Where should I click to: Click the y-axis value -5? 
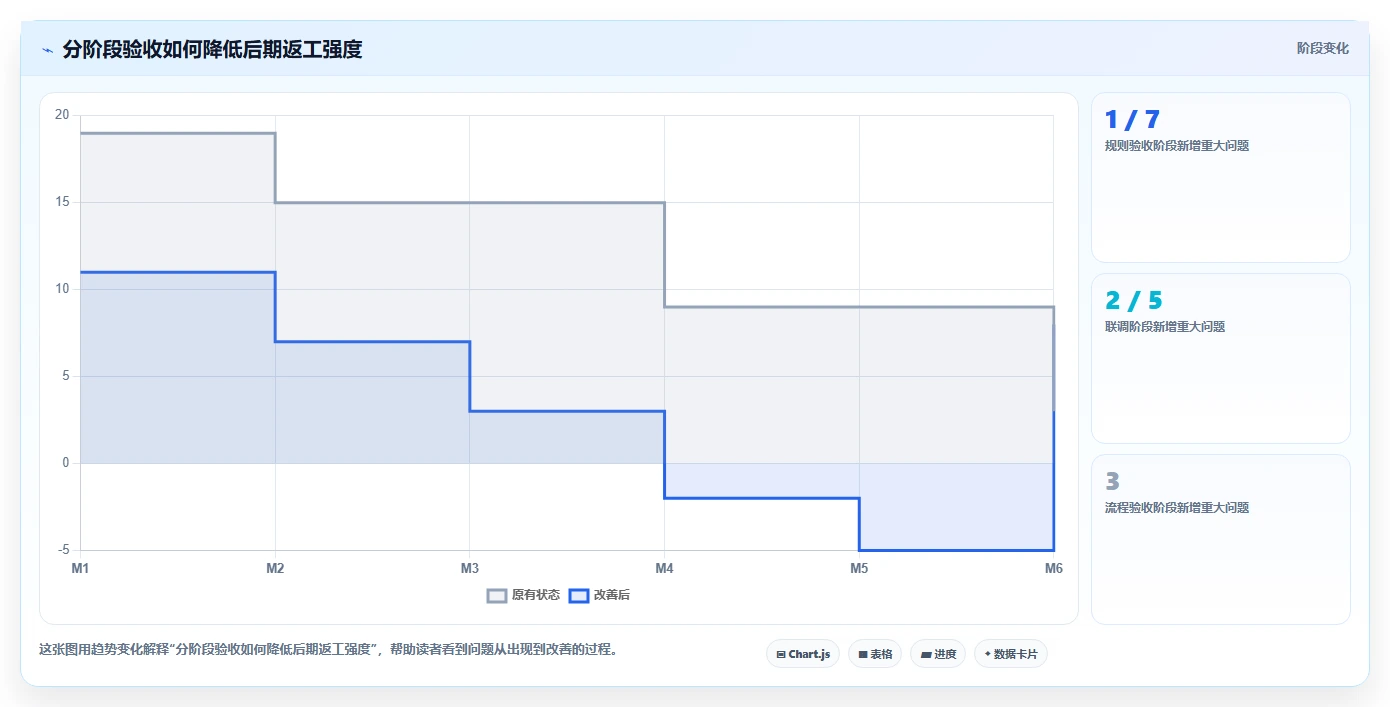[x=62, y=550]
